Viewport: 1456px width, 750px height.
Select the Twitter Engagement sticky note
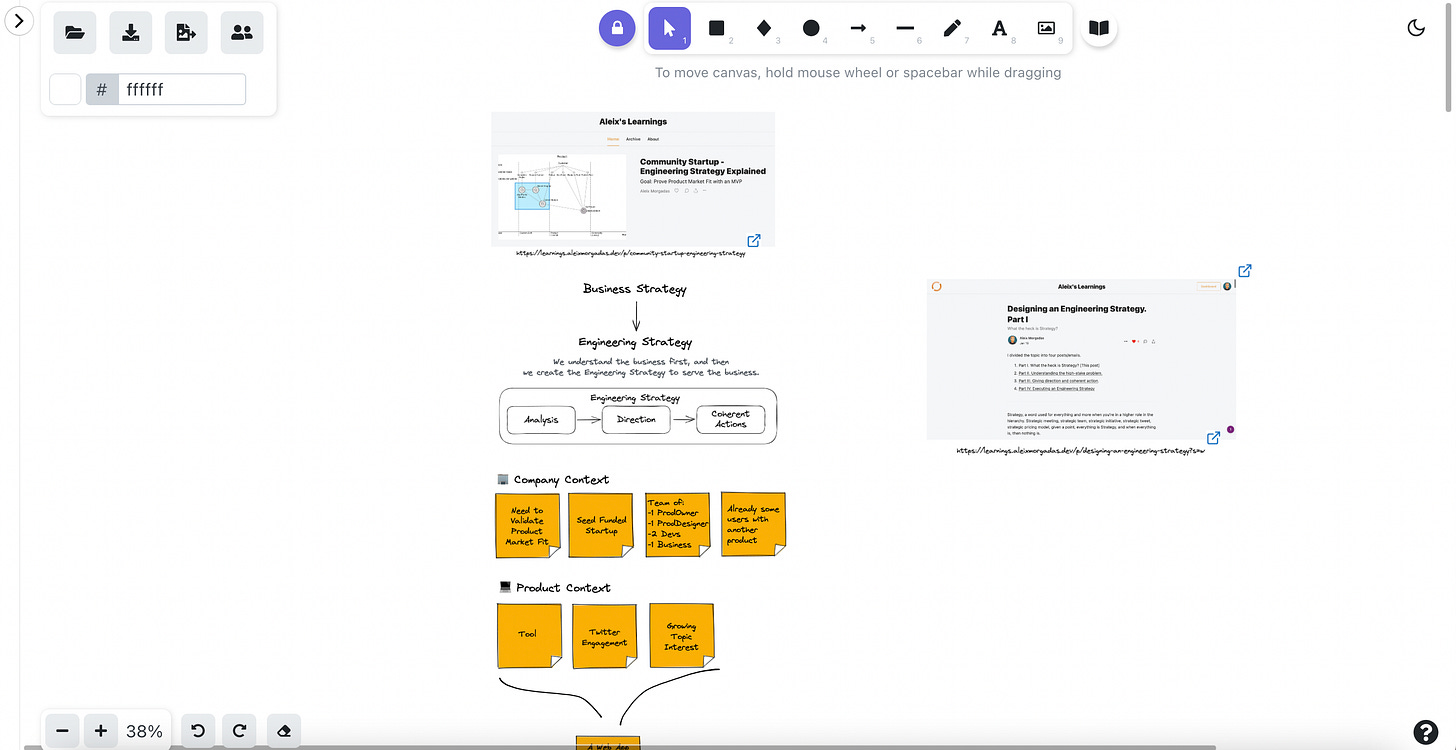pos(604,636)
